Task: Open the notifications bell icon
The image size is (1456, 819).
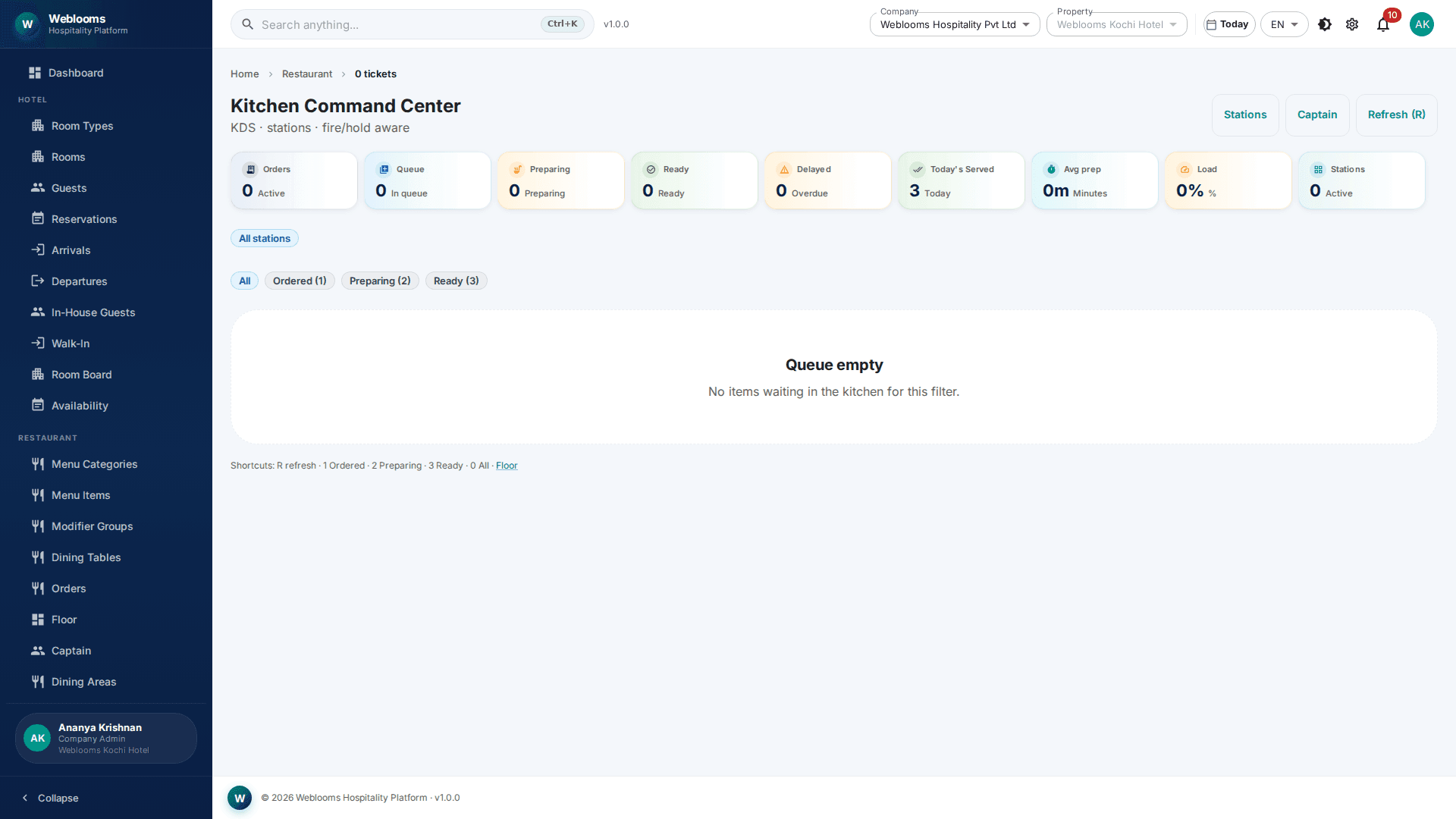Action: 1383,24
